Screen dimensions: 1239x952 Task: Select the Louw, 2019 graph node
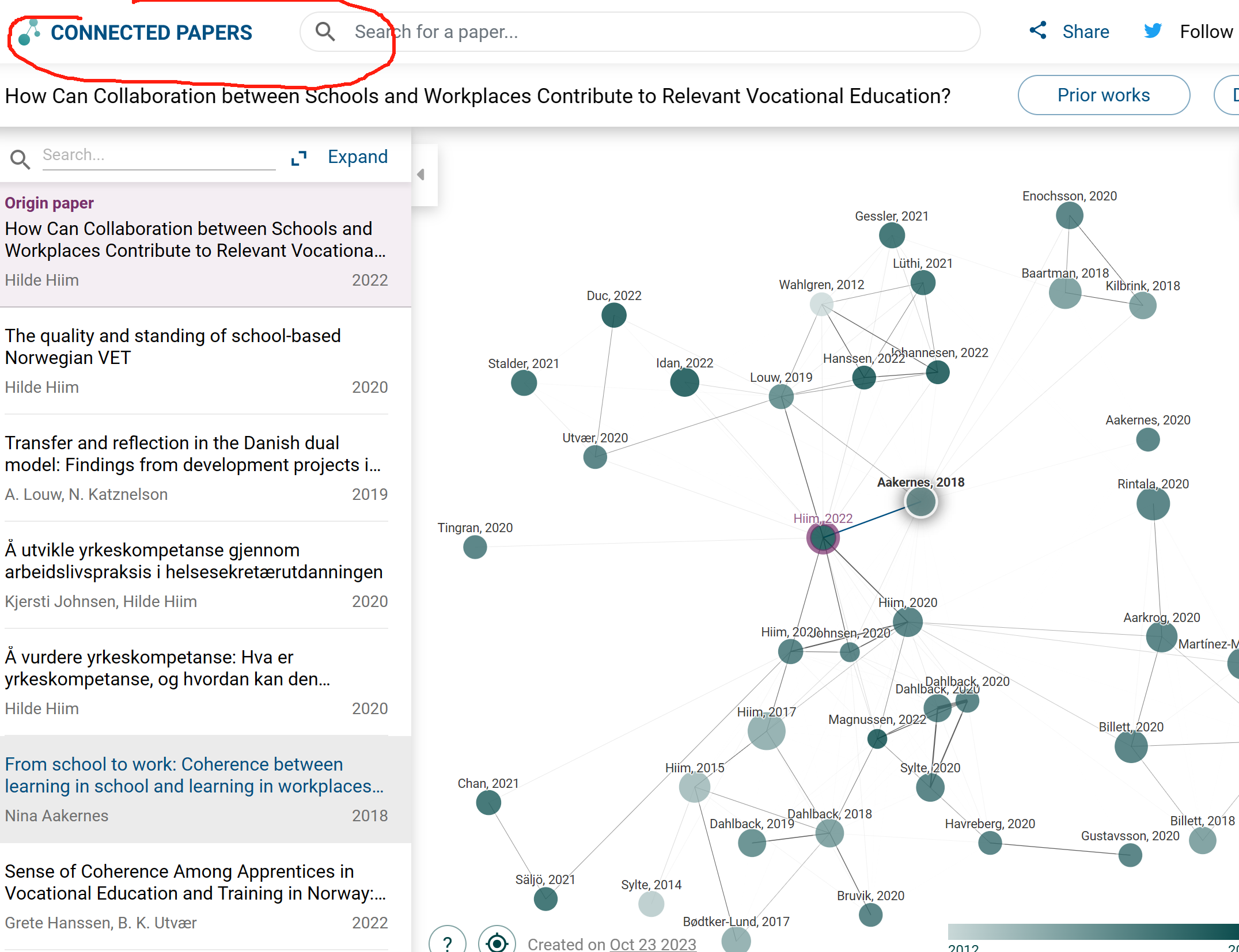pyautogui.click(x=781, y=397)
